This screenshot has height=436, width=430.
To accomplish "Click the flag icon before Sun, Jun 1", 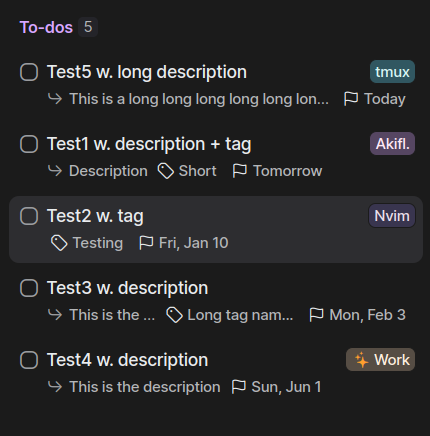I will pos(239,387).
